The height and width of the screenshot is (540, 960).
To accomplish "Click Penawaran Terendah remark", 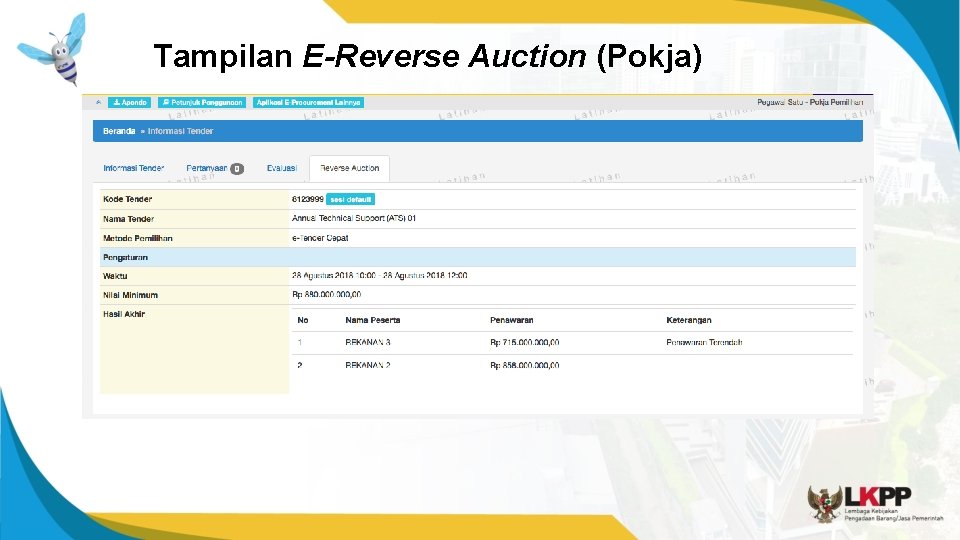I will click(x=704, y=342).
